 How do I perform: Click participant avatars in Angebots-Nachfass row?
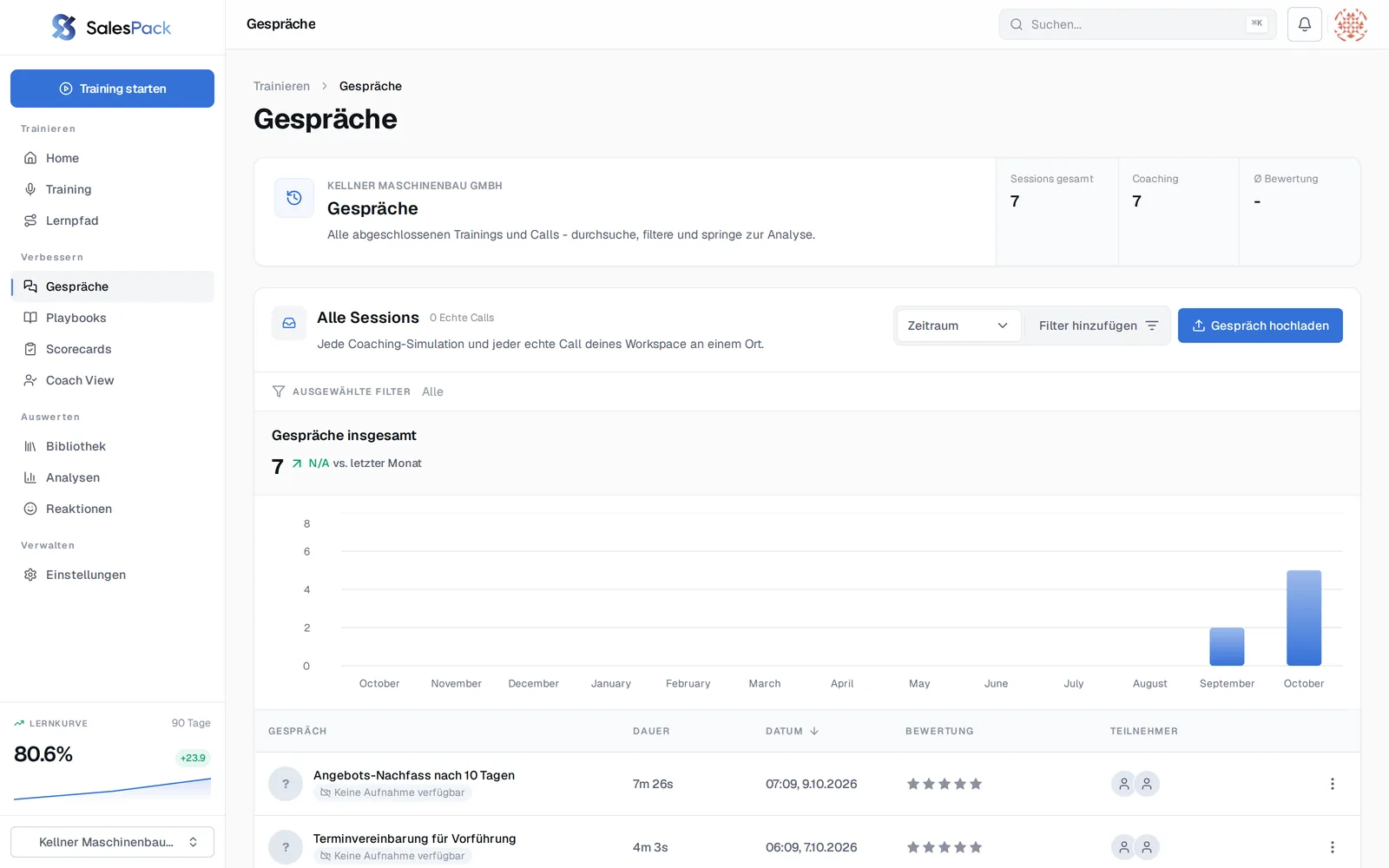1136,784
